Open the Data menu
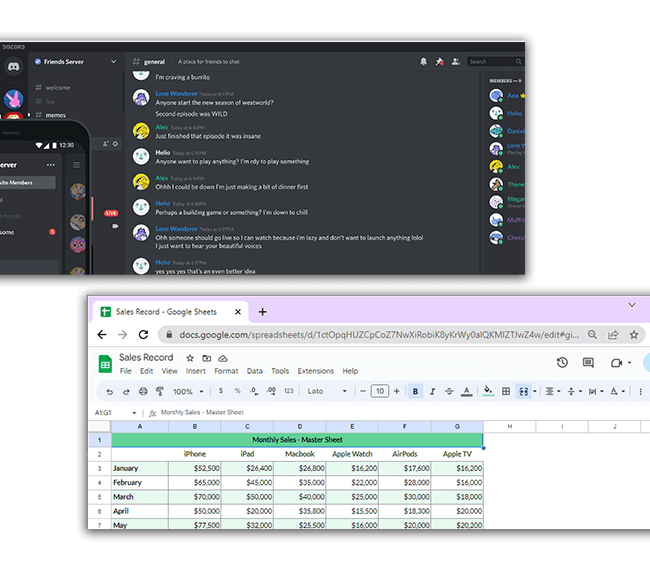Screen dimensions: 650x571 pos(255,371)
